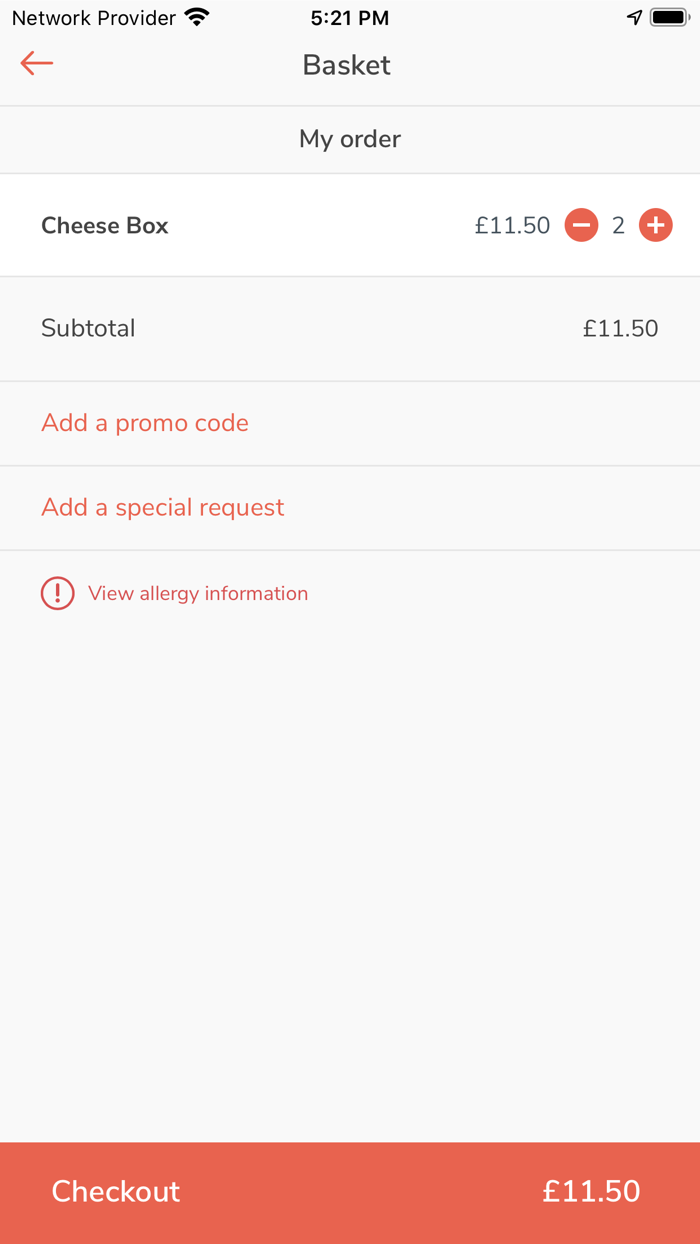Tap the Wi-Fi status icon

[x=197, y=18]
